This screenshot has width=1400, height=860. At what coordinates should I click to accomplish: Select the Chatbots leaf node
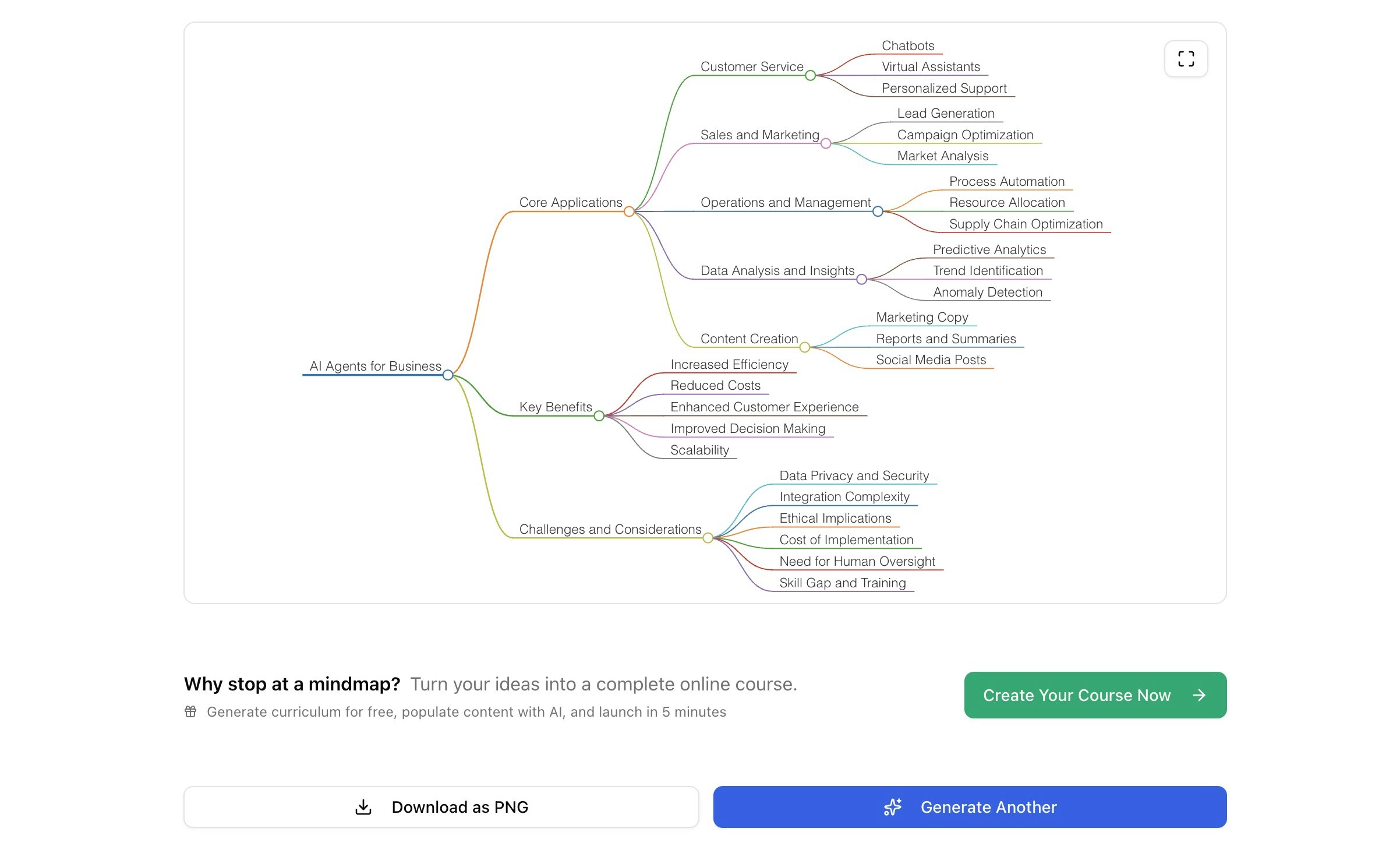[908, 46]
